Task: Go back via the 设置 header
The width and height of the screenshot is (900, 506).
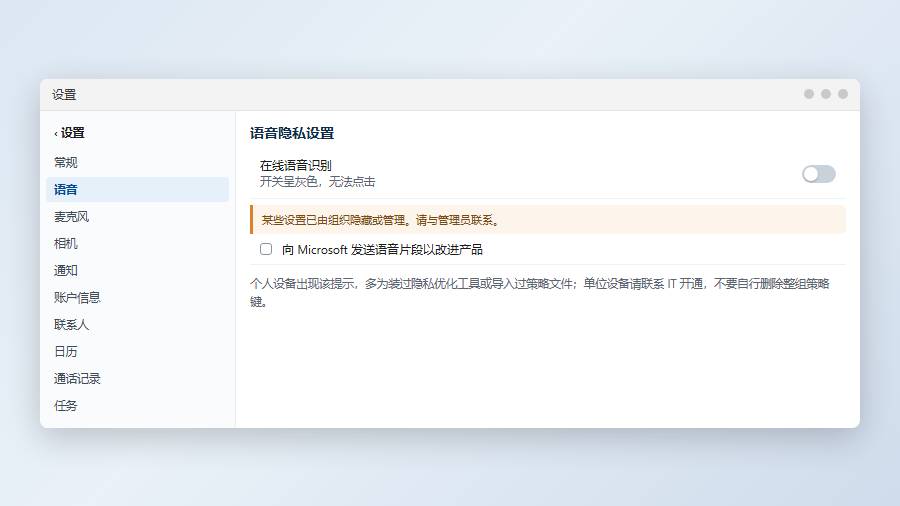Action: click(69, 133)
